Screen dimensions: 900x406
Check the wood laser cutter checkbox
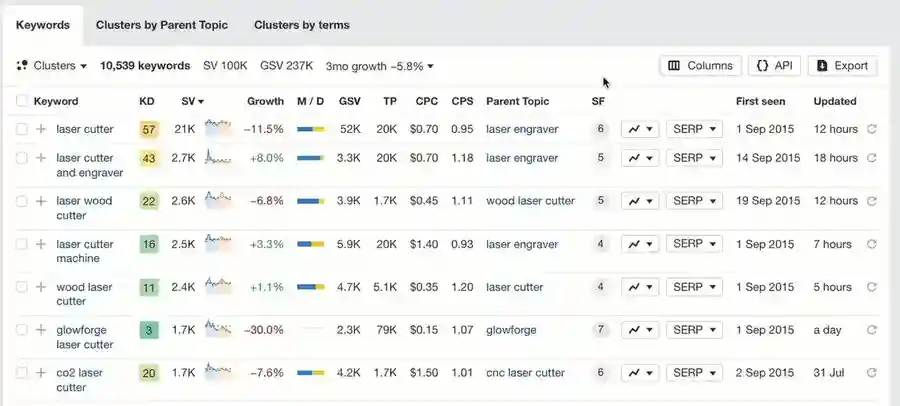click(22, 287)
